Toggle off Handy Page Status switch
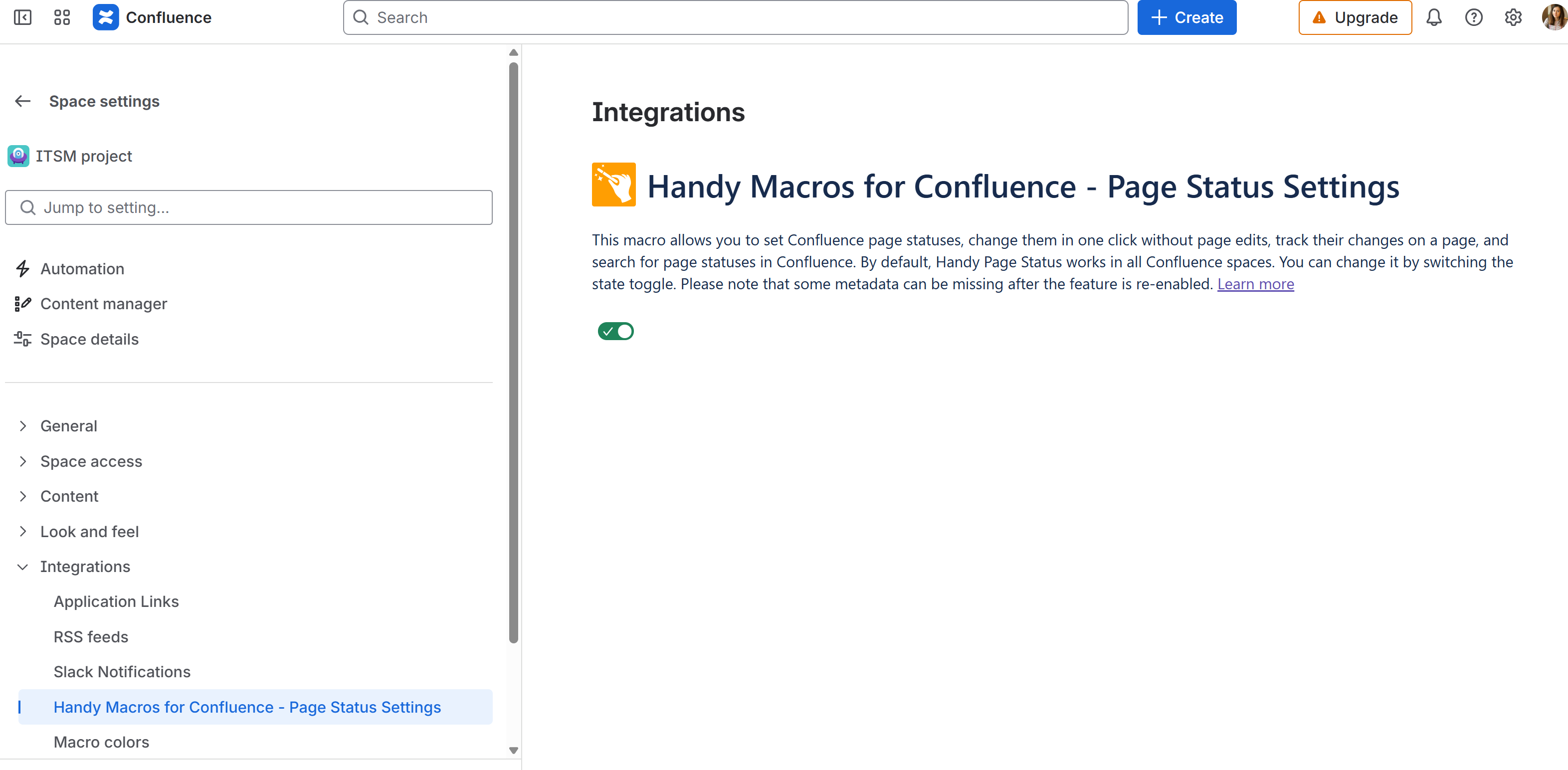Screen dimensions: 1568x770 coord(615,331)
